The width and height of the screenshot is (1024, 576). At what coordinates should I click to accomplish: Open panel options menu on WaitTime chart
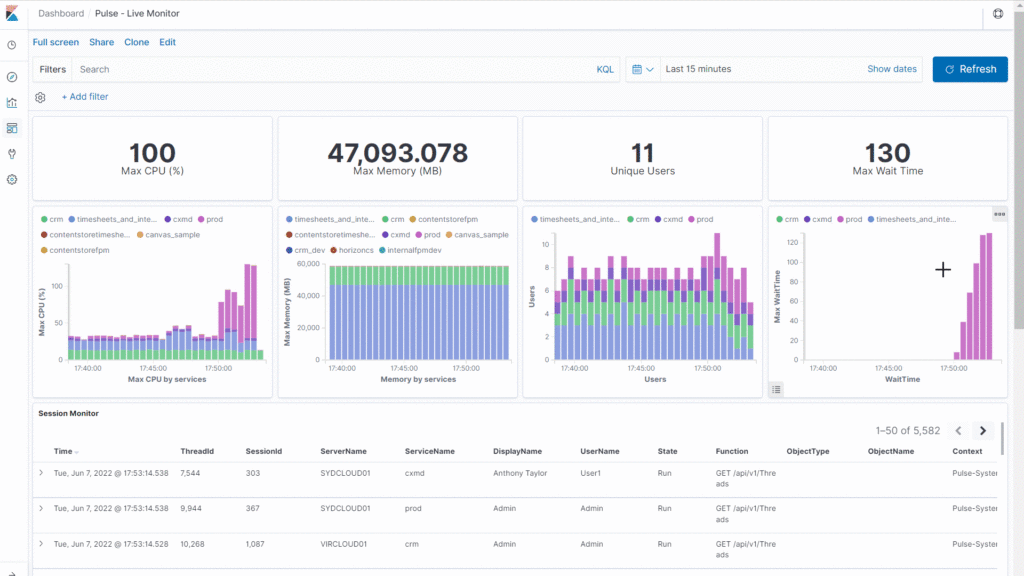[x=999, y=214]
